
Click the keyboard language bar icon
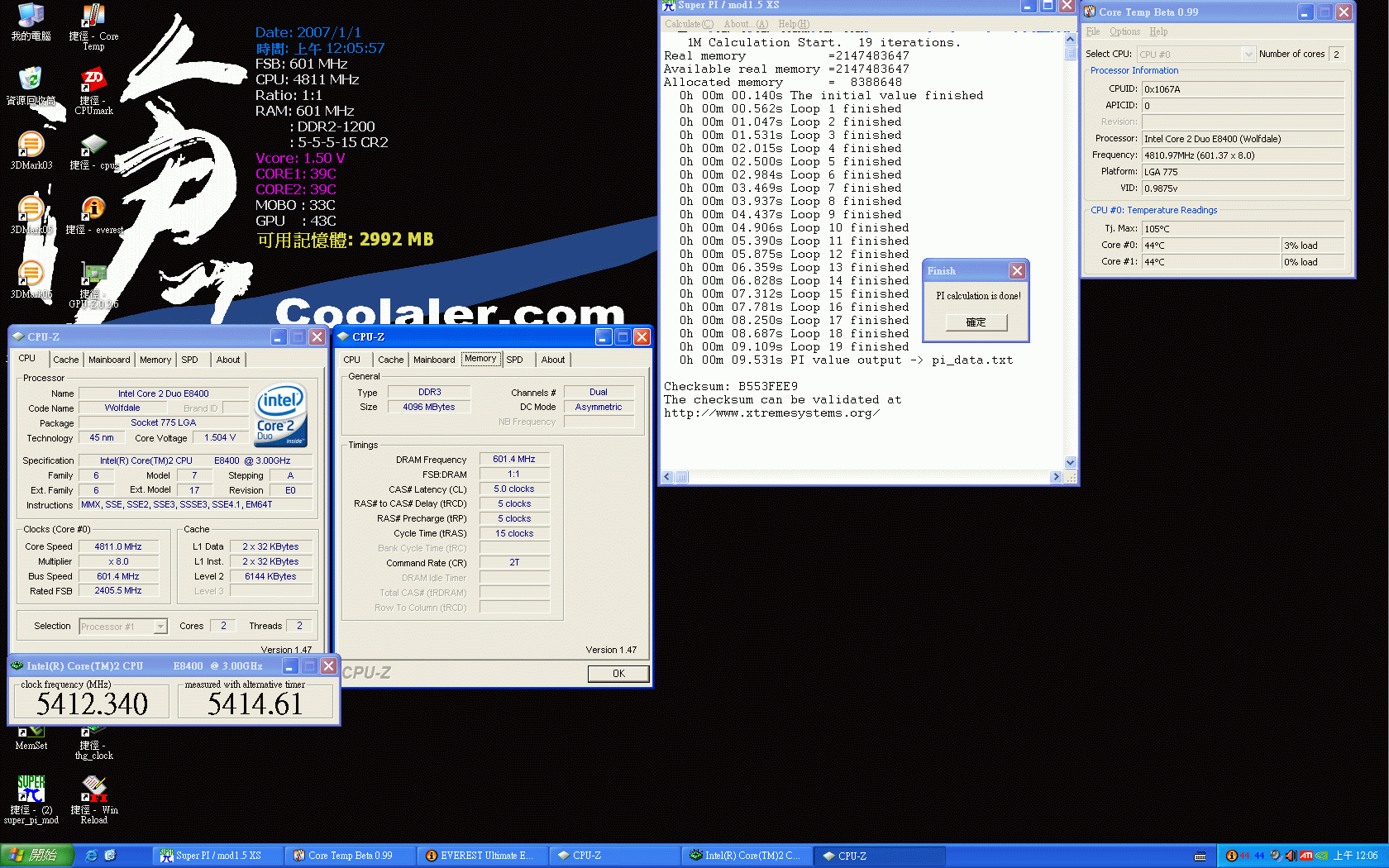click(1200, 856)
